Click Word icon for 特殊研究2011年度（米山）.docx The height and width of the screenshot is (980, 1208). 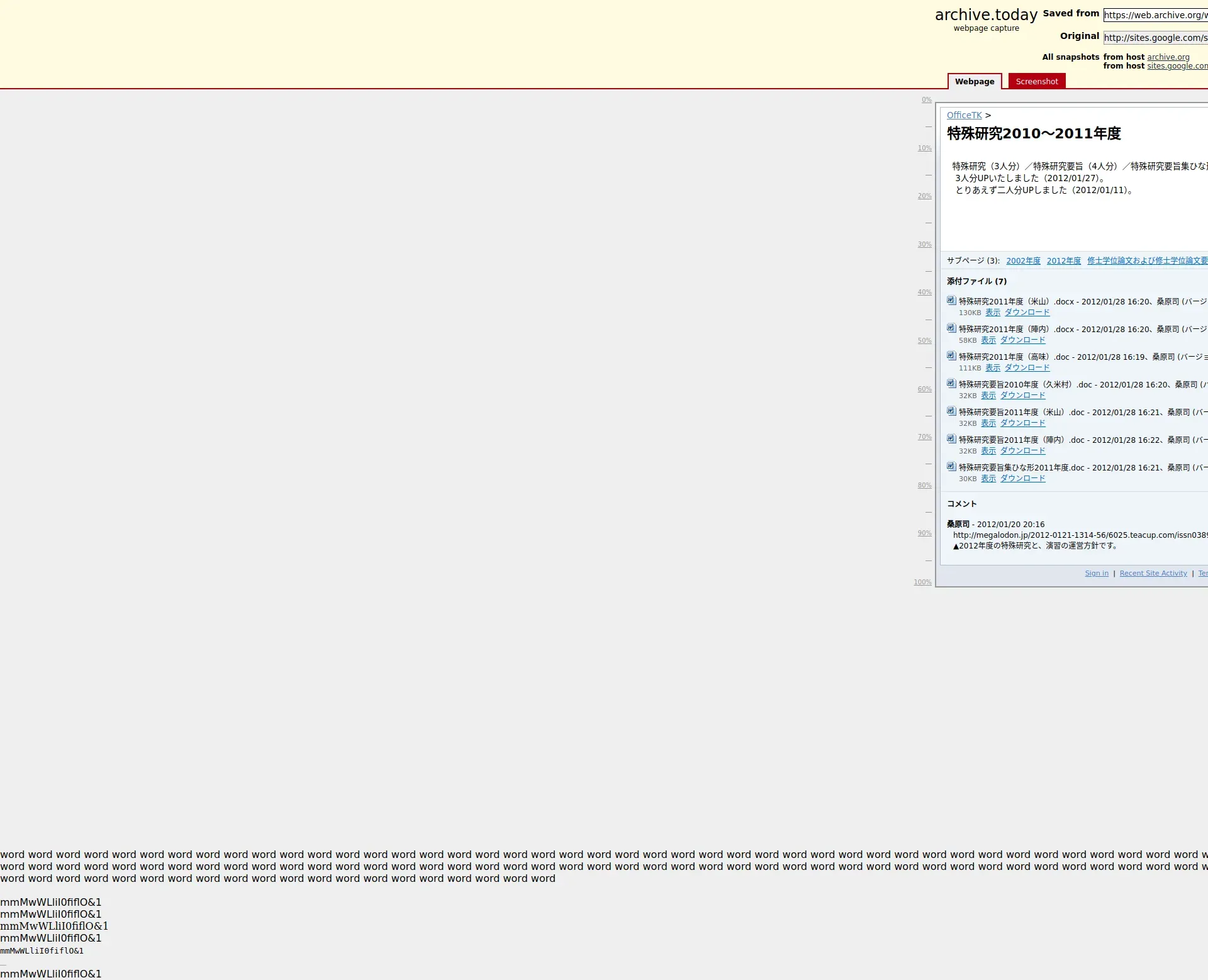[x=951, y=301]
